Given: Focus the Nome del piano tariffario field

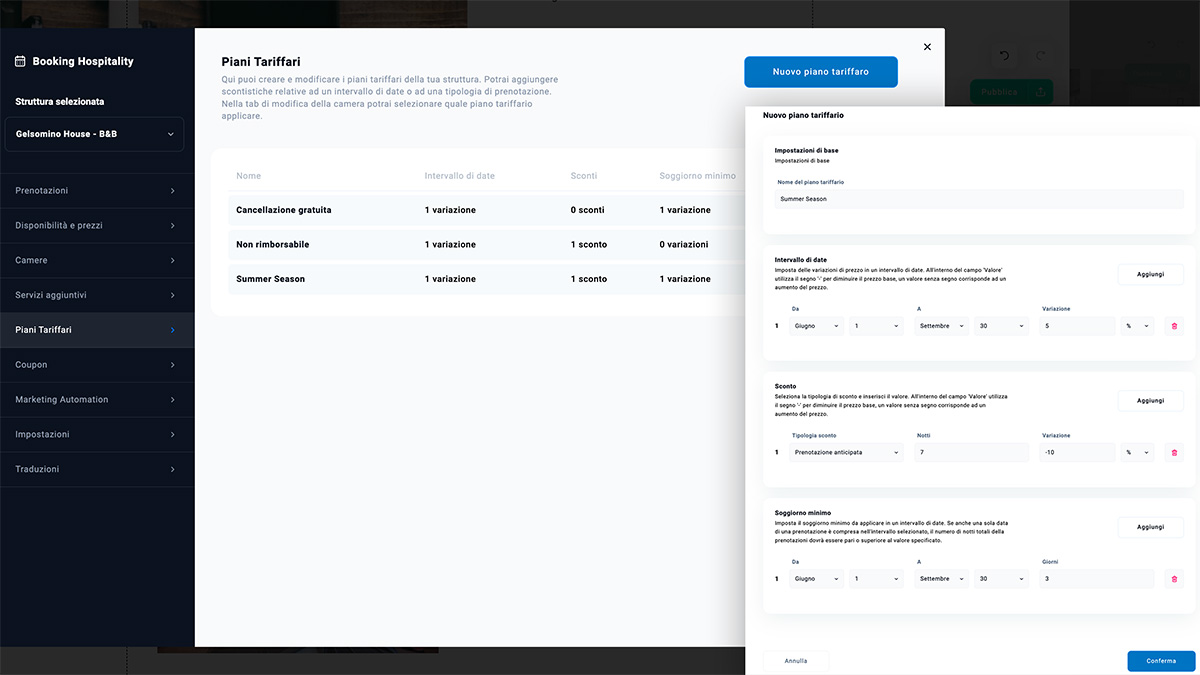Looking at the screenshot, I should (x=978, y=199).
